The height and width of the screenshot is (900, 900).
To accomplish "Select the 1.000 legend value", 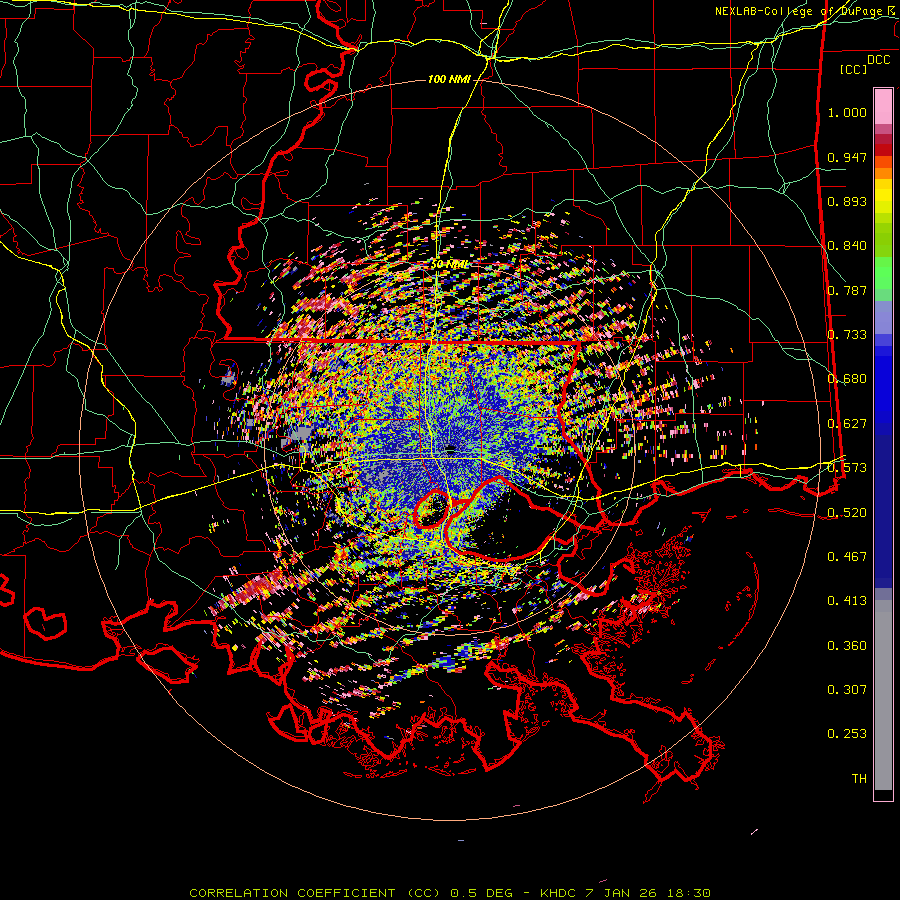I will (847, 112).
